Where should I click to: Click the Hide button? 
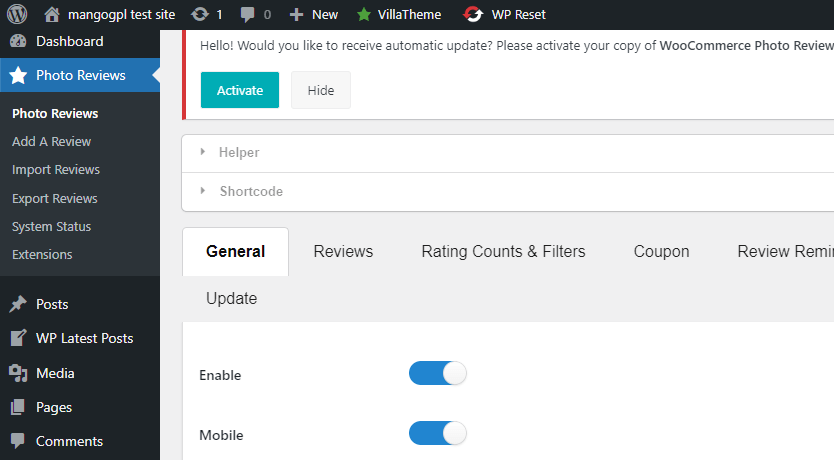point(321,90)
